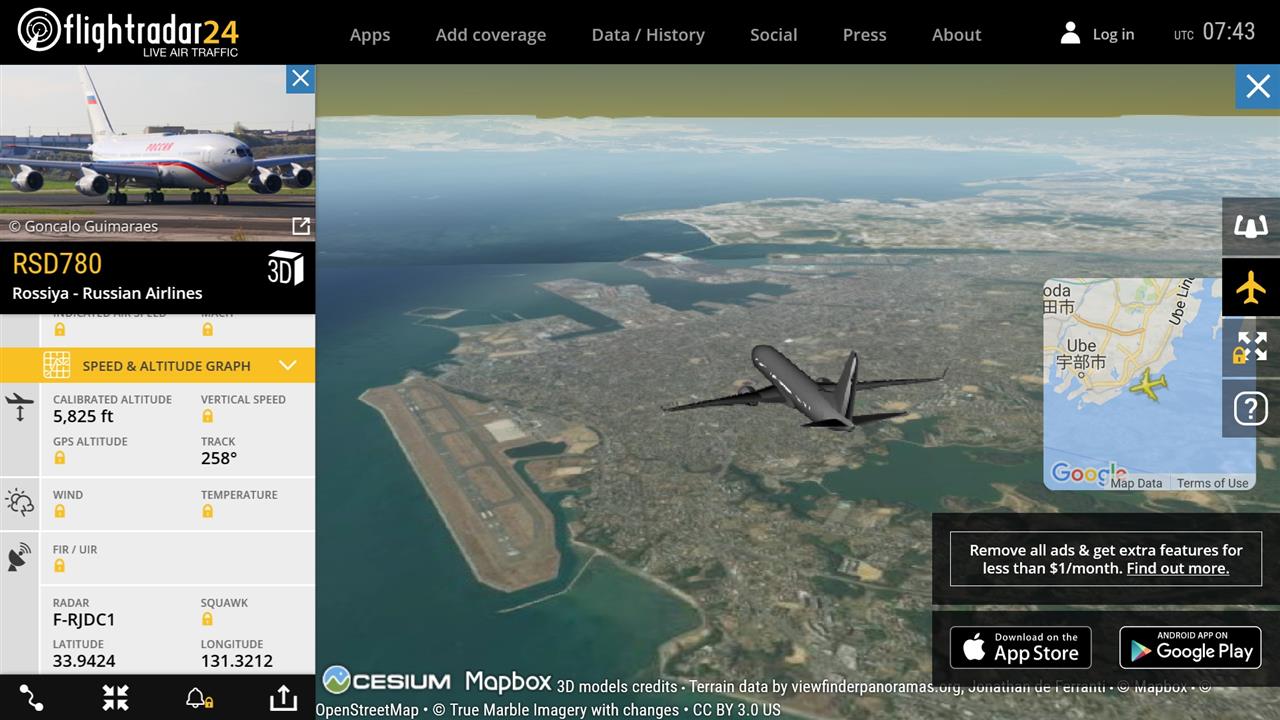Click the locked GPS Altitude padlock
This screenshot has width=1280, height=720.
(x=59, y=458)
